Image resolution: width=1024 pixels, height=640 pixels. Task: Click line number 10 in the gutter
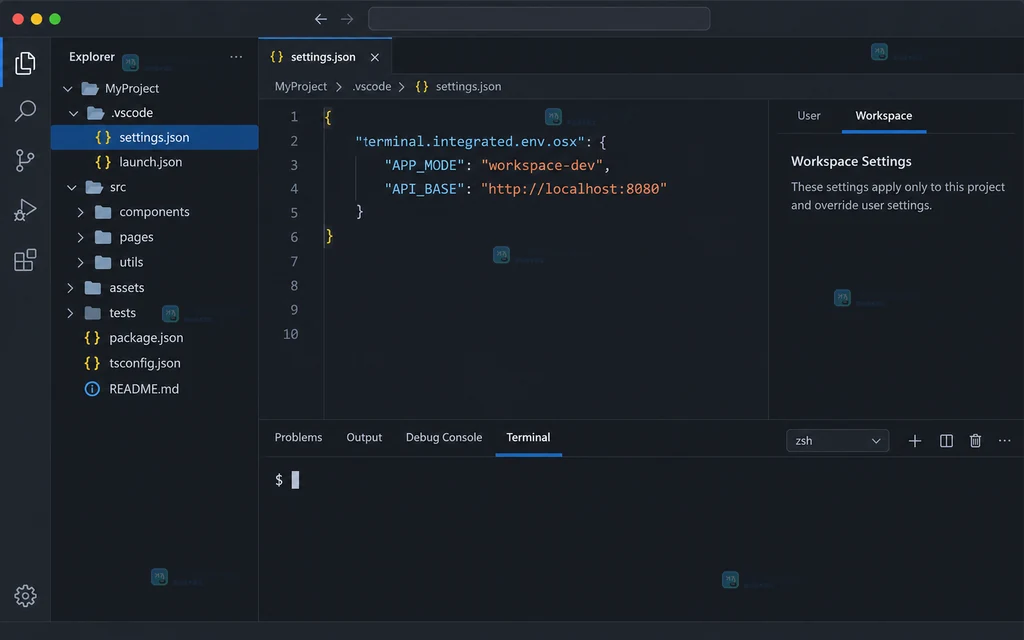point(291,334)
